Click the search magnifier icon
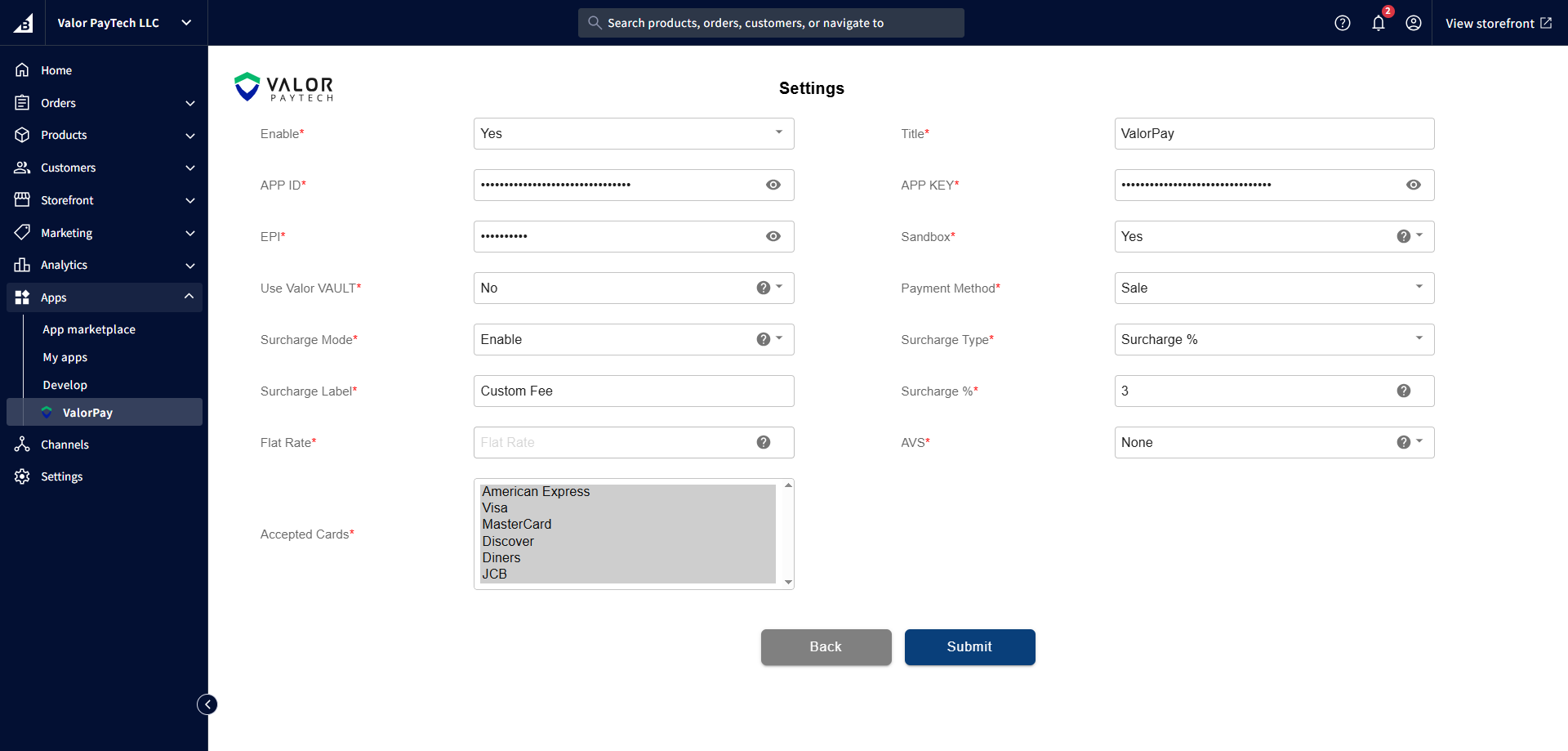 tap(595, 23)
